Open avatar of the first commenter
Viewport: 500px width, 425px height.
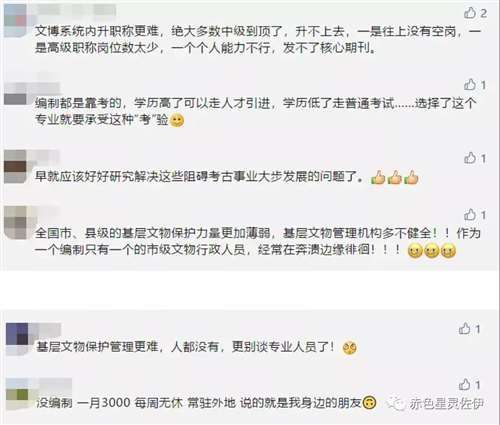click(x=15, y=20)
